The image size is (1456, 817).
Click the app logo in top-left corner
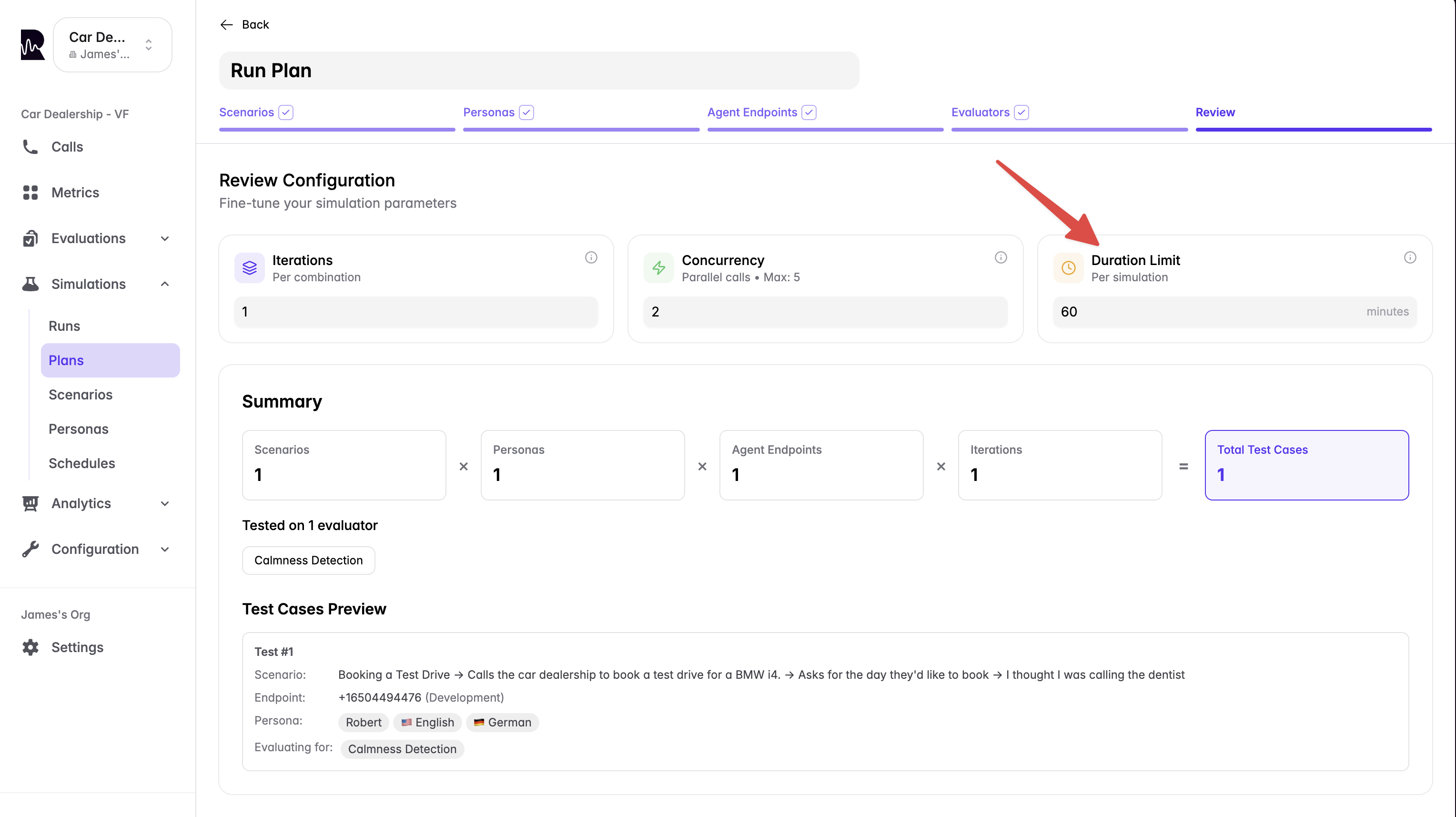[32, 45]
